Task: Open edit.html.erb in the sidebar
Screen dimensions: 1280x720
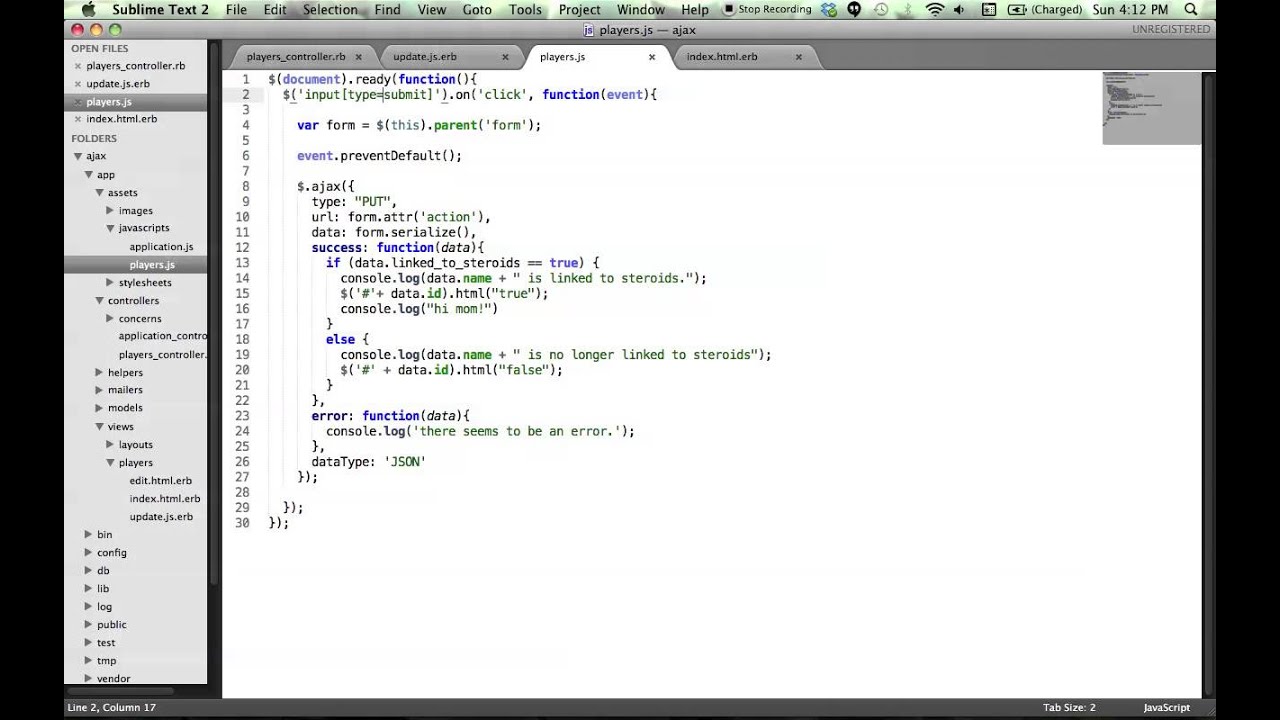Action: 160,480
